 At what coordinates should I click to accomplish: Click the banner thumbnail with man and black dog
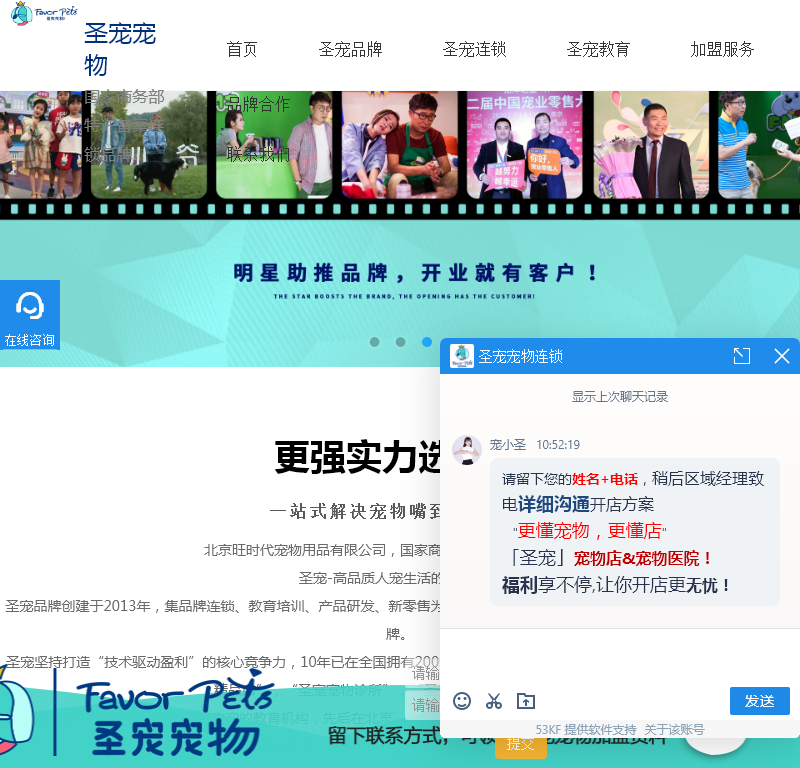[148, 144]
